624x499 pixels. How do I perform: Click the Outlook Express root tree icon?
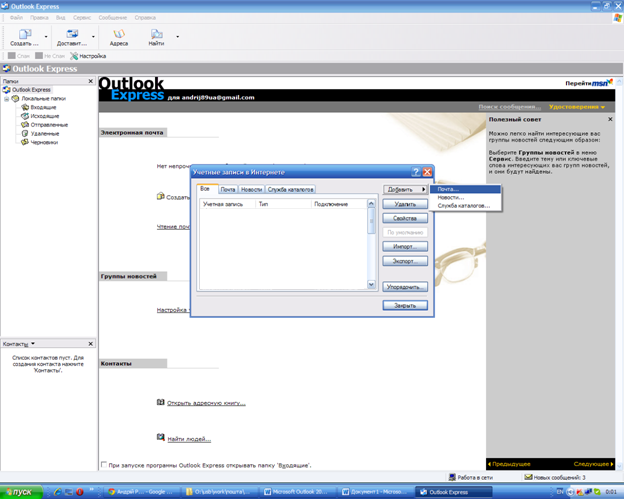[6, 90]
